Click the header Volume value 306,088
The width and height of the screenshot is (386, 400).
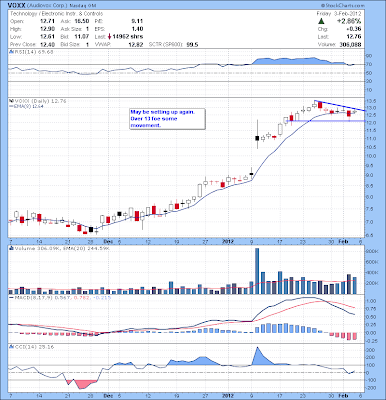(x=350, y=44)
